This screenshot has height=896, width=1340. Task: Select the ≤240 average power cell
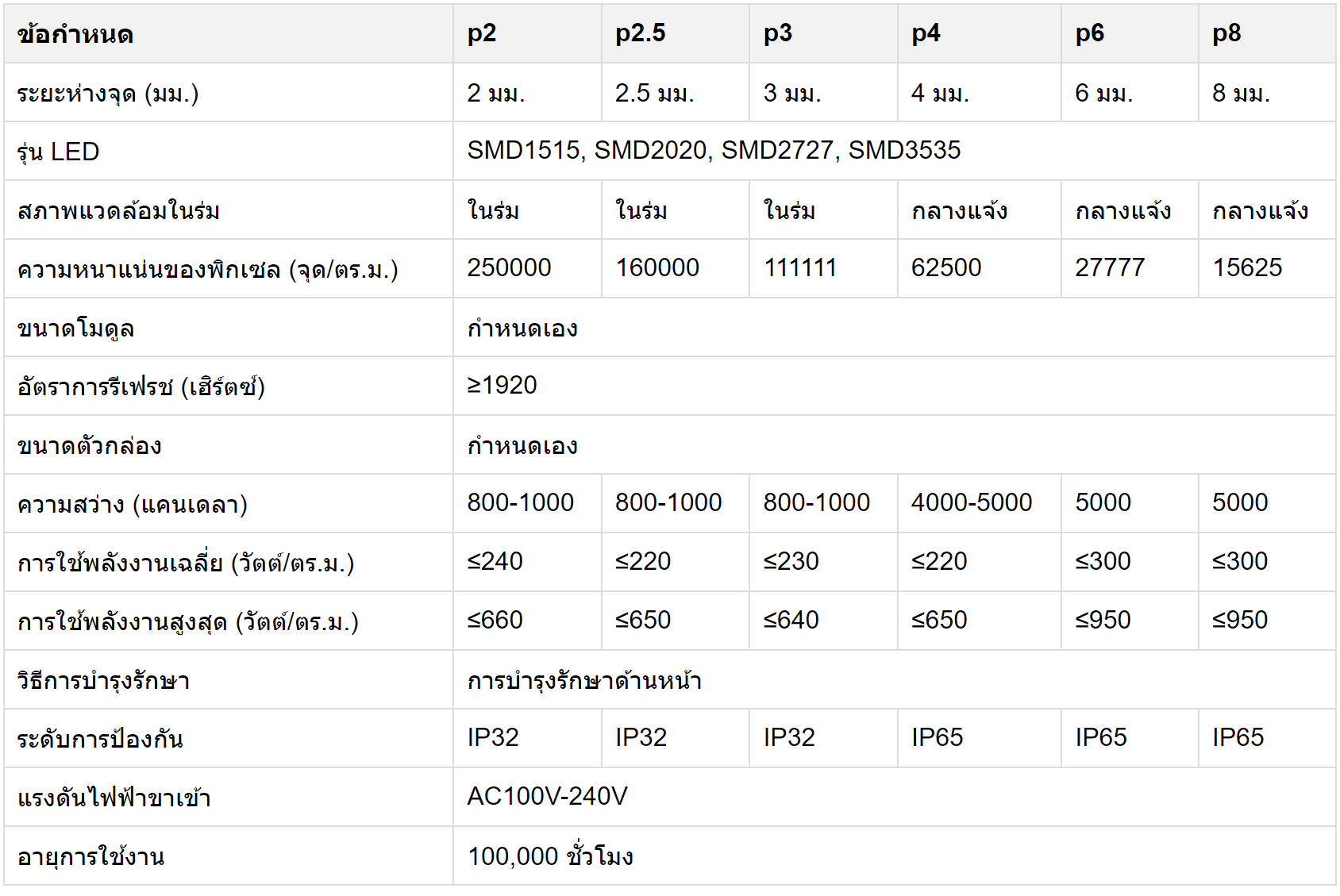pyautogui.click(x=527, y=562)
